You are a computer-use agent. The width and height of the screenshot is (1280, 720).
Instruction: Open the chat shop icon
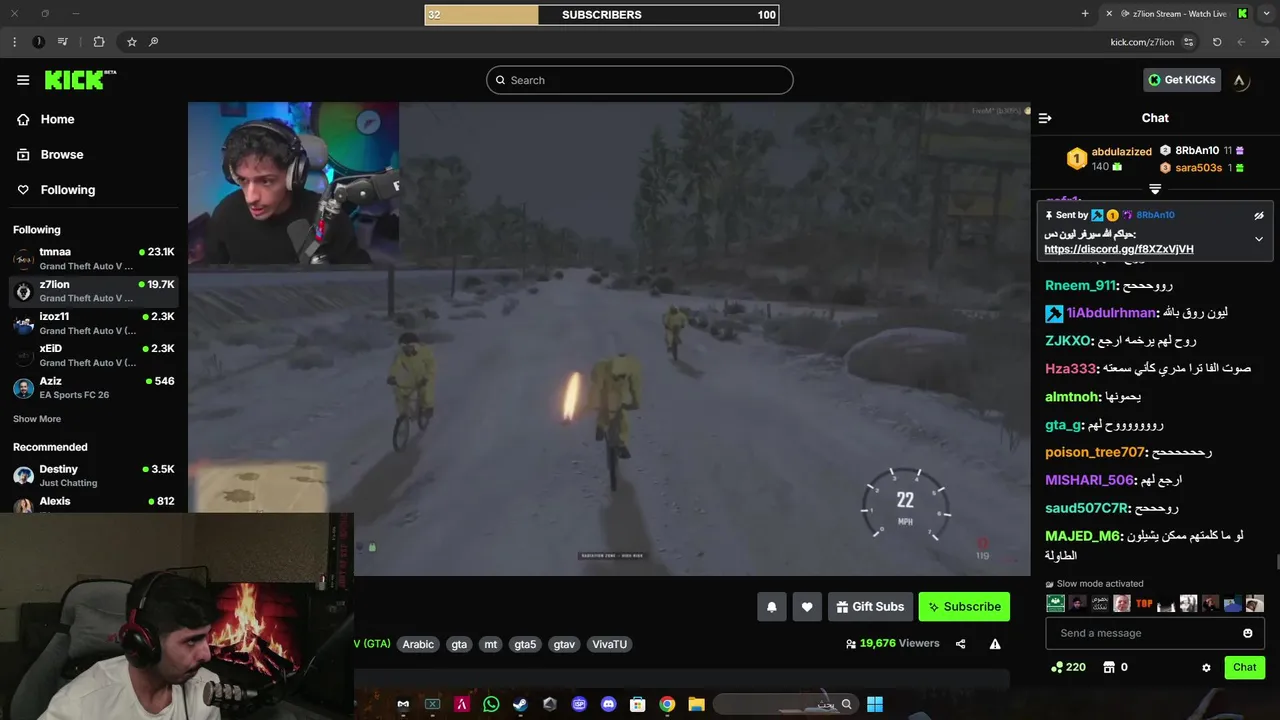click(x=1109, y=667)
